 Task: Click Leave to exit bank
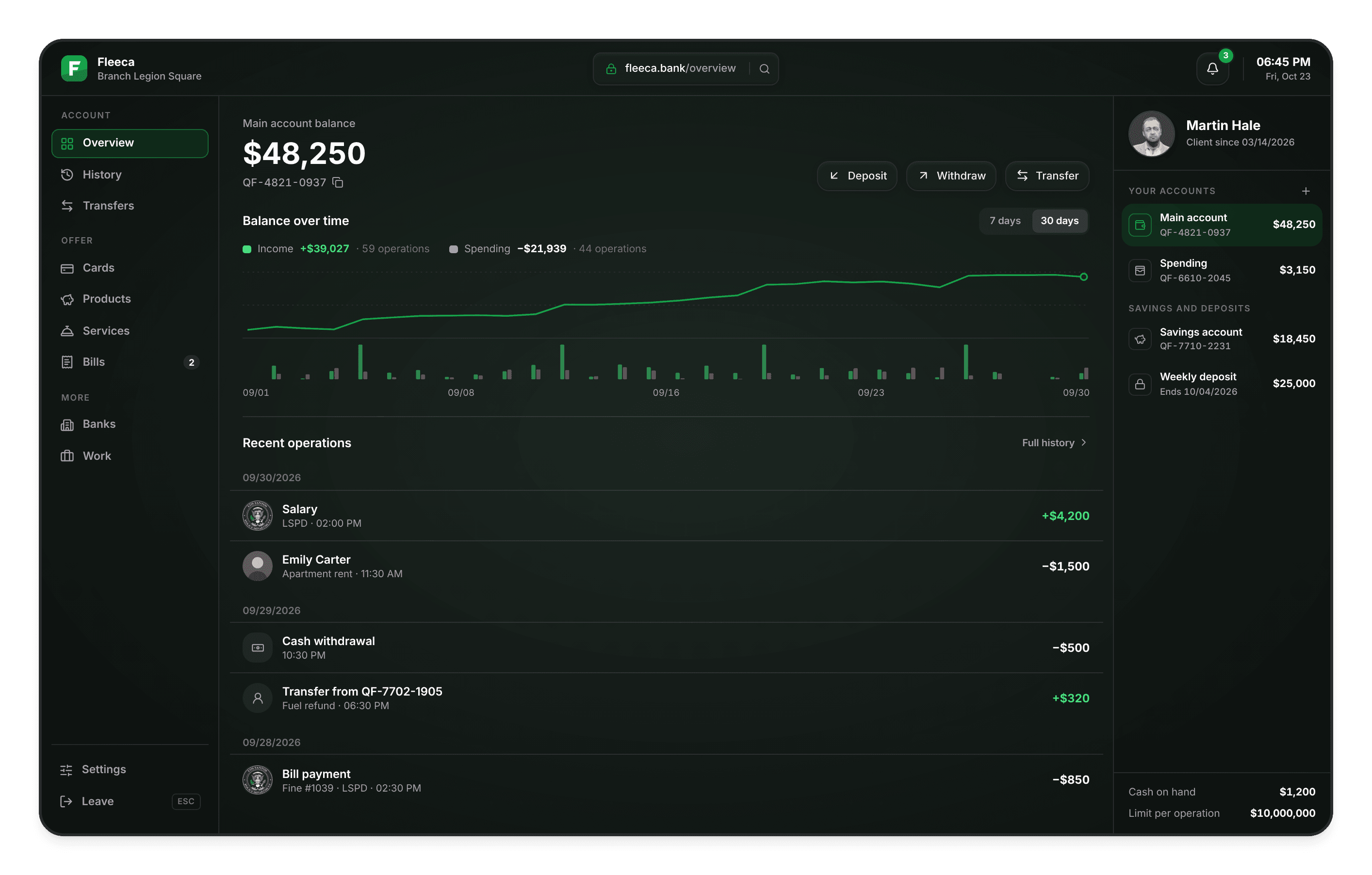(130, 801)
